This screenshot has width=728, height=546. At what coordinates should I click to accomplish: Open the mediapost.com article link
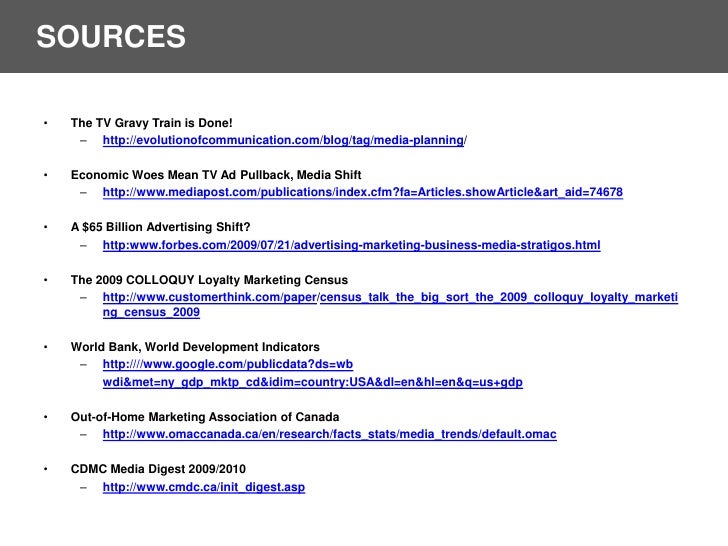[363, 192]
